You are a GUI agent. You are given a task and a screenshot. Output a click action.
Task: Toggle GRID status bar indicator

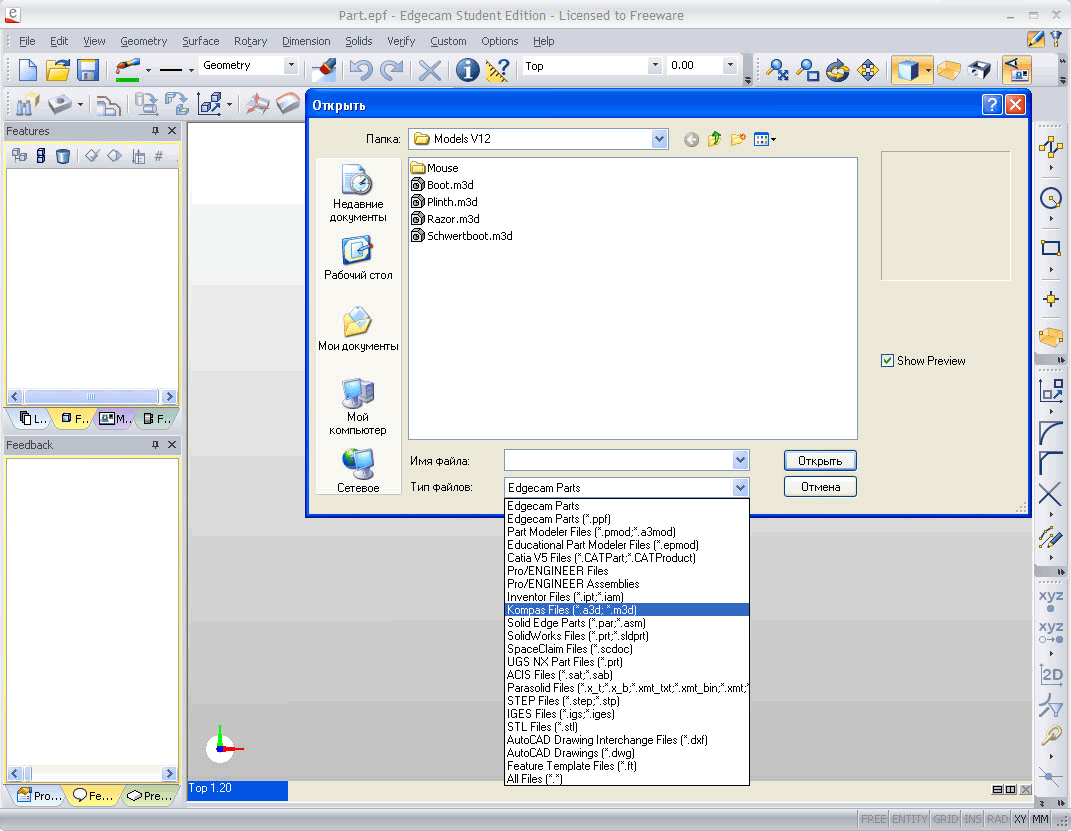[x=945, y=819]
